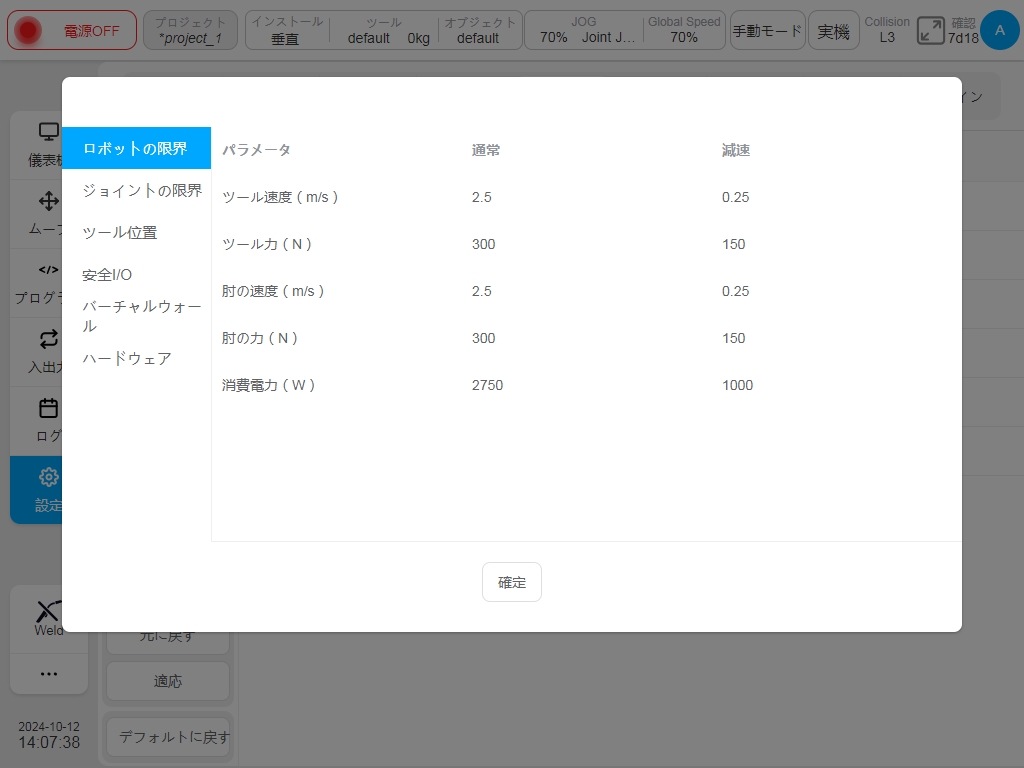Click 肘の速度 reduced value 0.25

coord(735,291)
